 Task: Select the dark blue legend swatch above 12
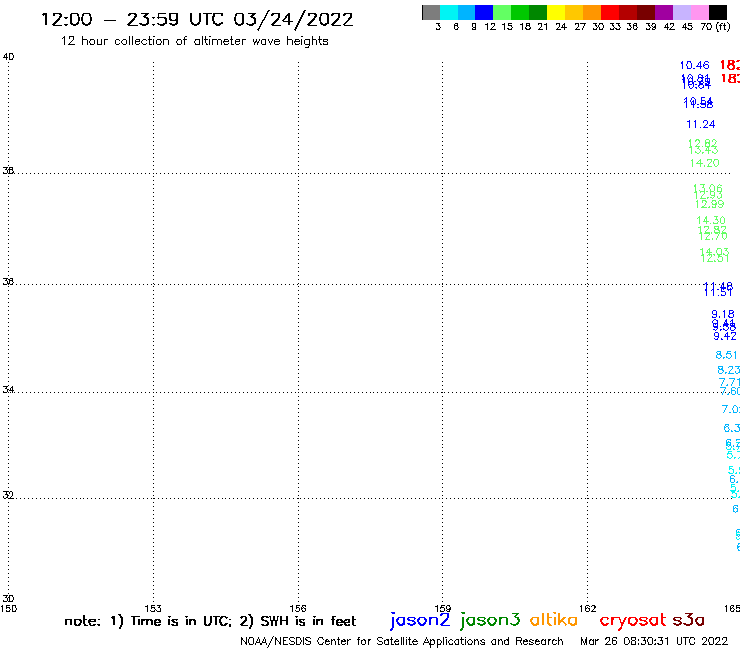tap(484, 12)
